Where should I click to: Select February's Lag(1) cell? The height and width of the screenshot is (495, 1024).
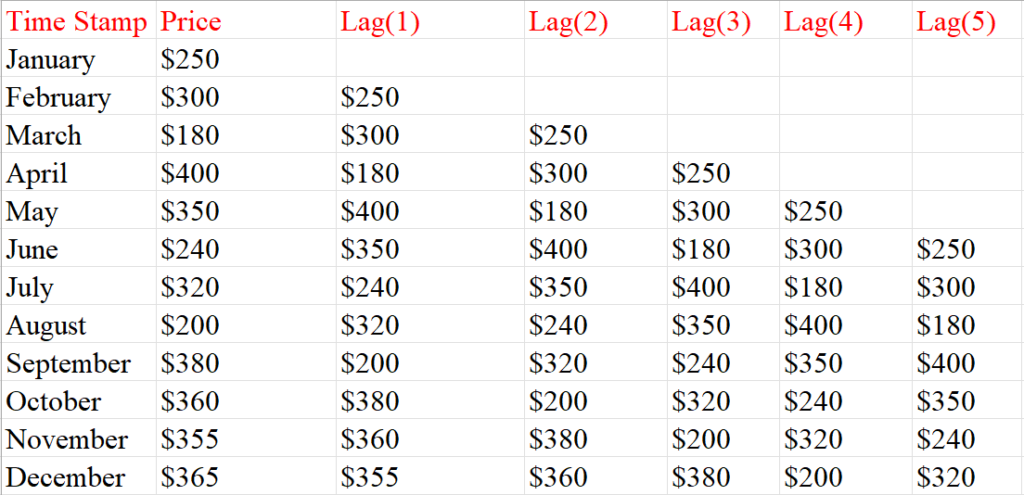[x=370, y=98]
